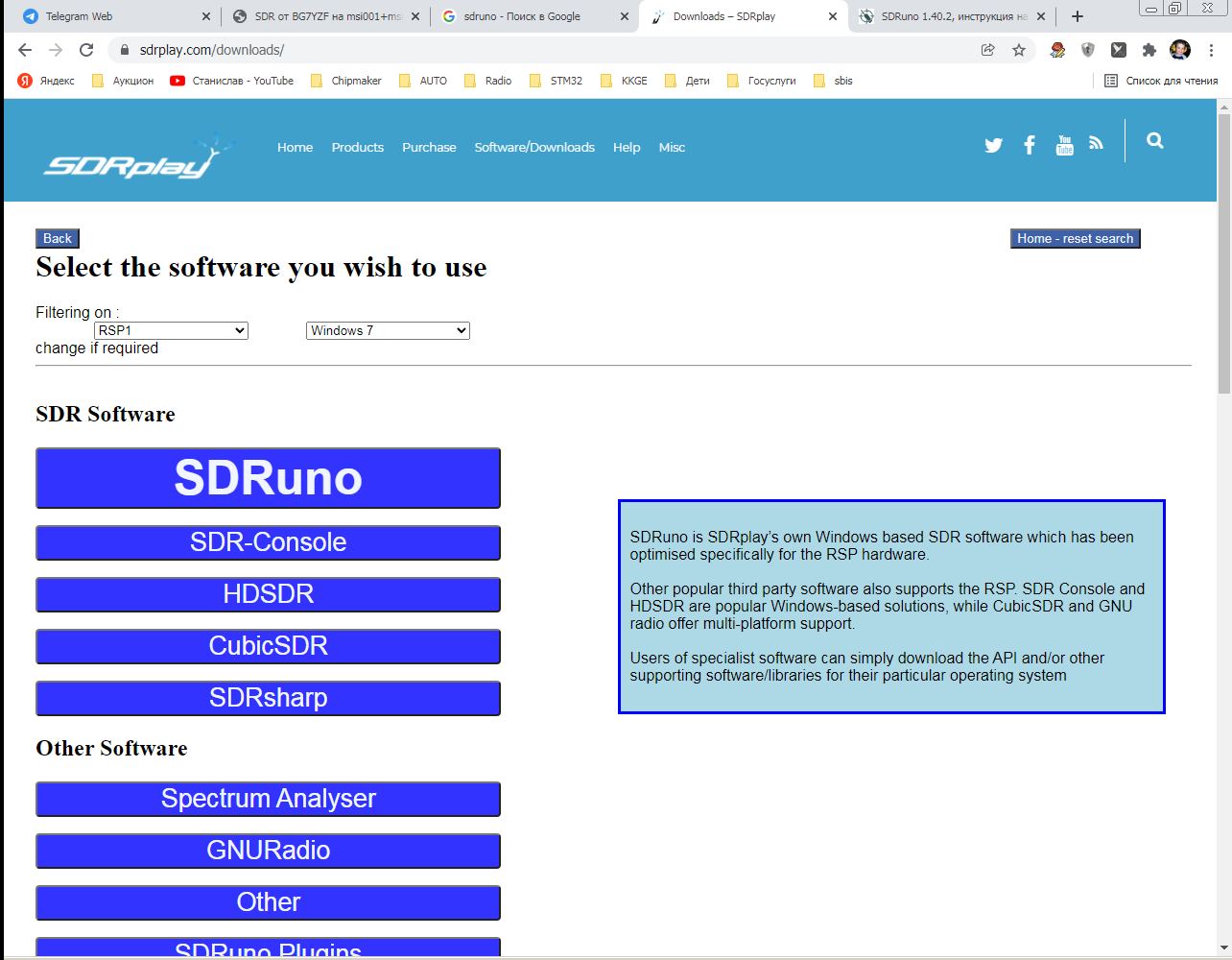This screenshot has height=960, width=1232.
Task: Open the reading list Список для чтения
Action: point(1161,81)
